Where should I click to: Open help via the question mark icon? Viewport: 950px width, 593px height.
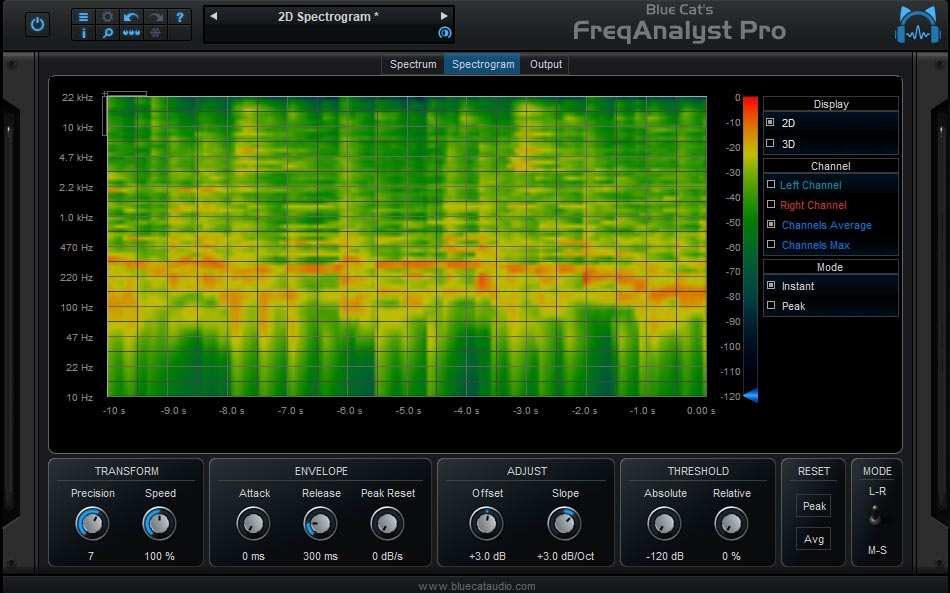tap(180, 16)
